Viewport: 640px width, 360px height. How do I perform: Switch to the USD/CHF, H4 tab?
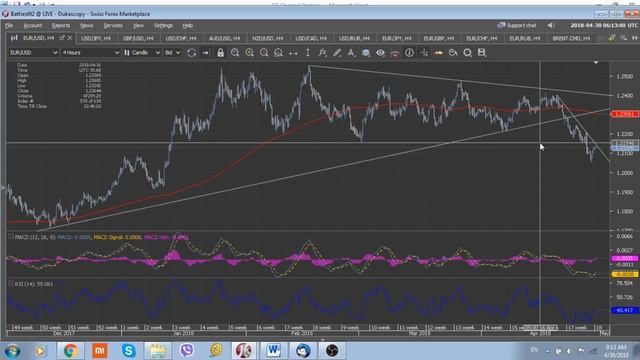181,38
